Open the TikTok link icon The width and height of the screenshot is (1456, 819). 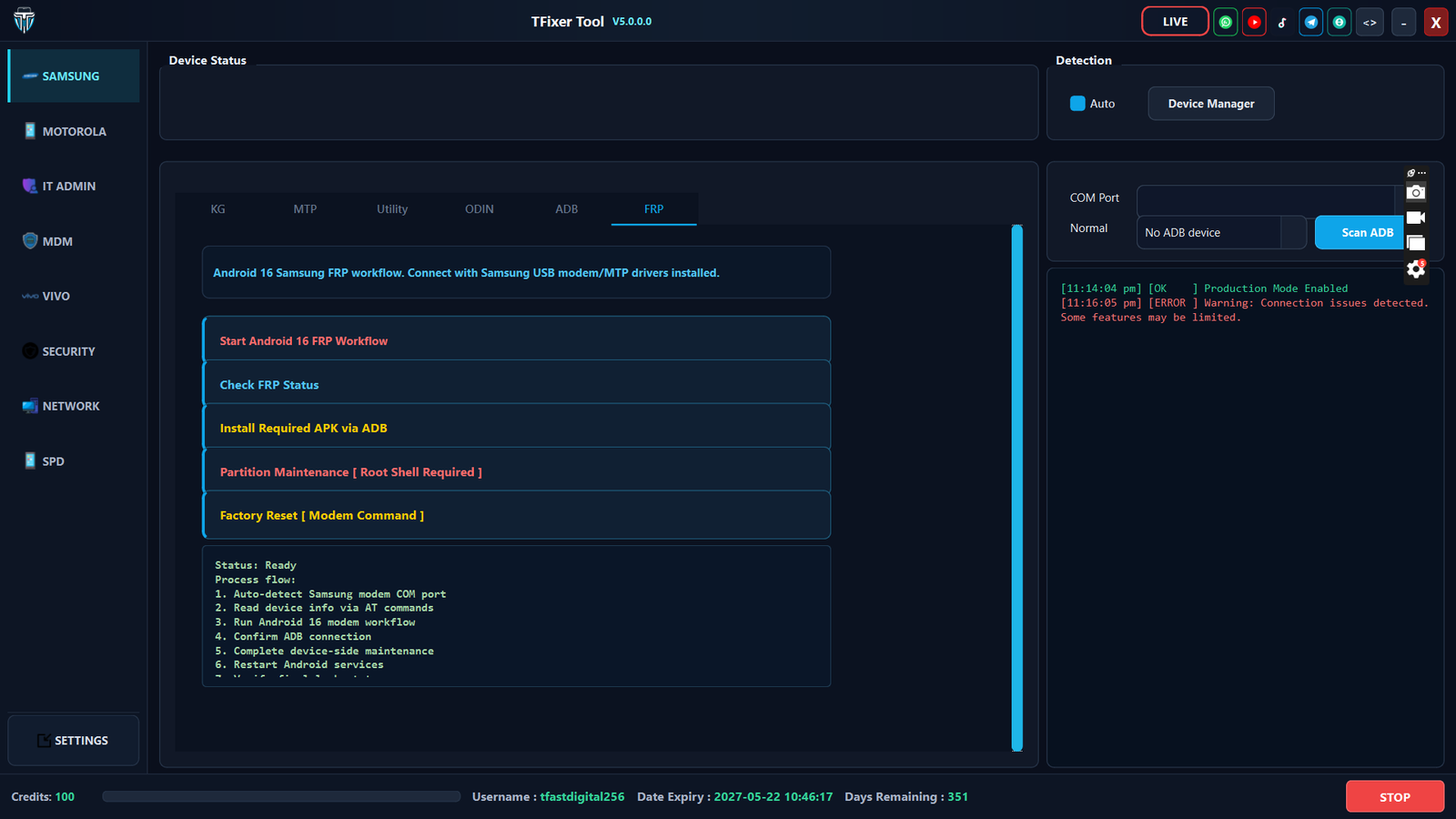(1282, 22)
